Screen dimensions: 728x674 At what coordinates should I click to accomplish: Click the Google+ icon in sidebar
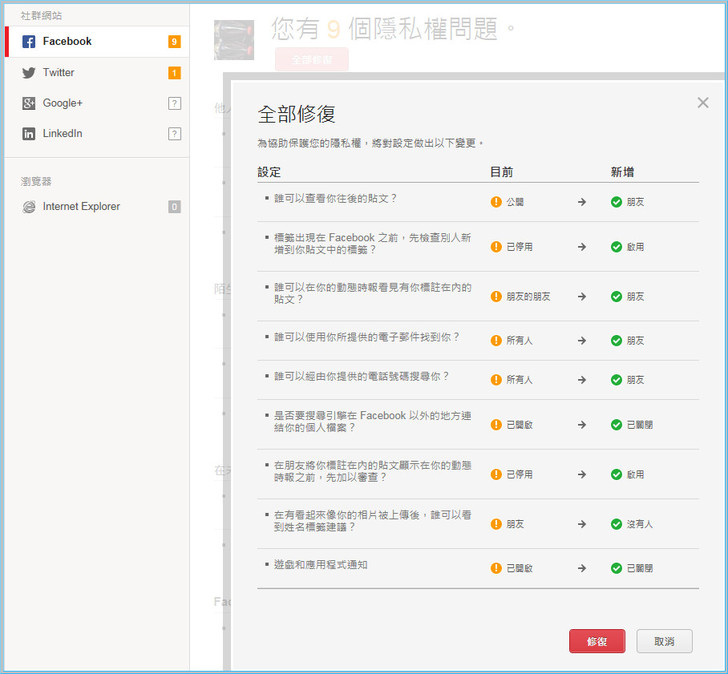[29, 103]
